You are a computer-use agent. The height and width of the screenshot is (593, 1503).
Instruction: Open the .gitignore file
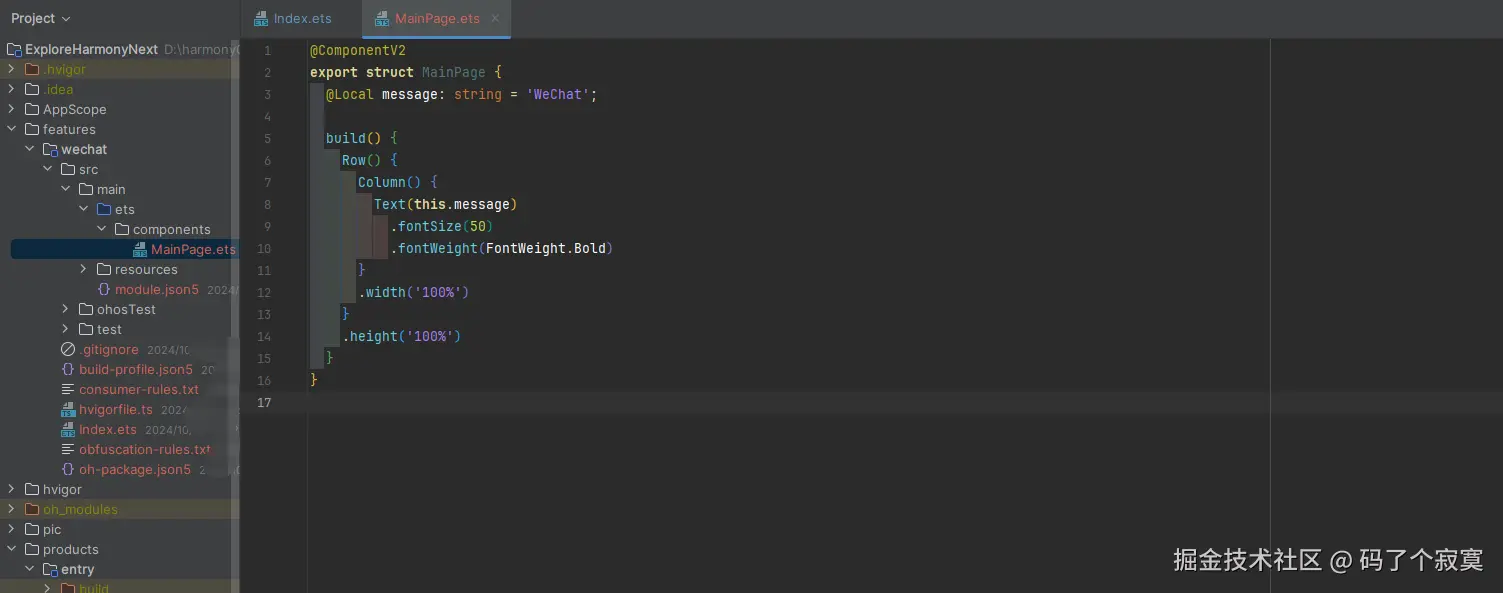pos(109,349)
